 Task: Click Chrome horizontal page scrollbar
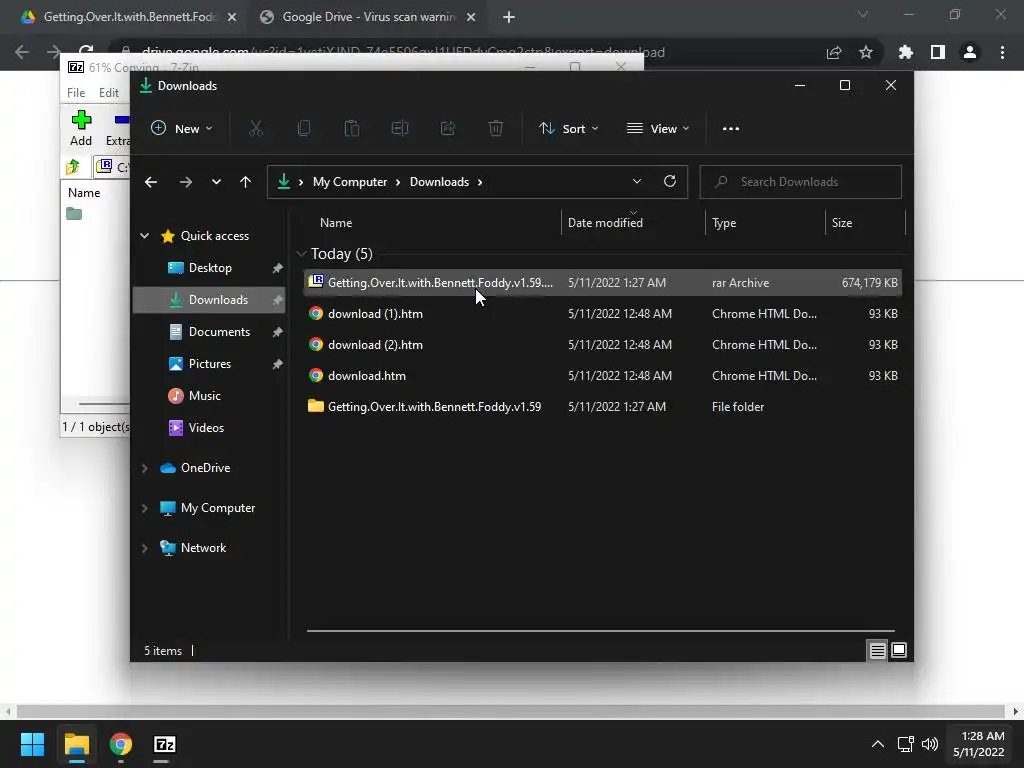pos(510,711)
